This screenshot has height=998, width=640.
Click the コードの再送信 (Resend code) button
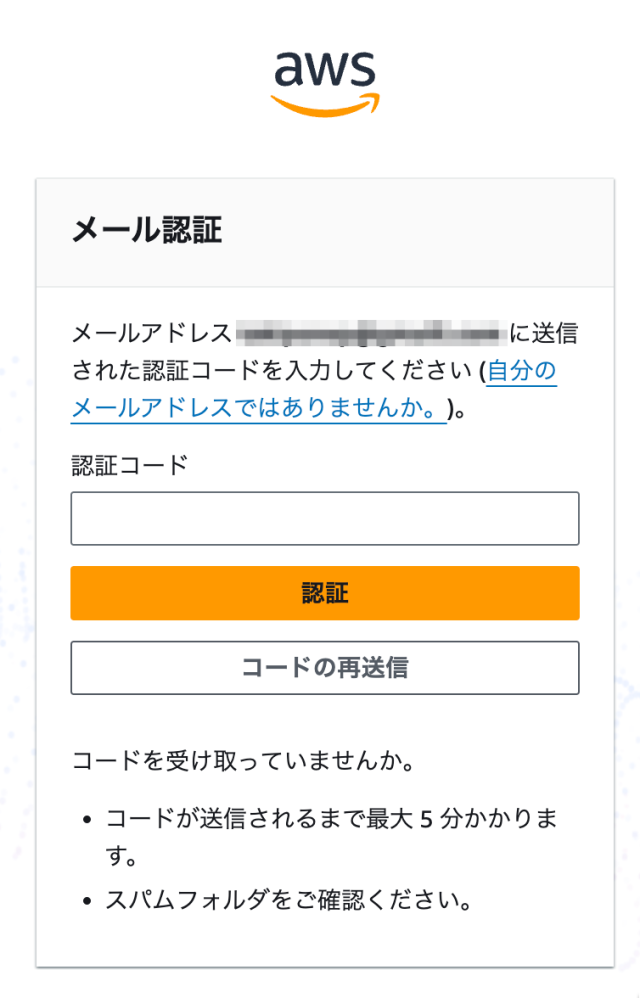[325, 667]
